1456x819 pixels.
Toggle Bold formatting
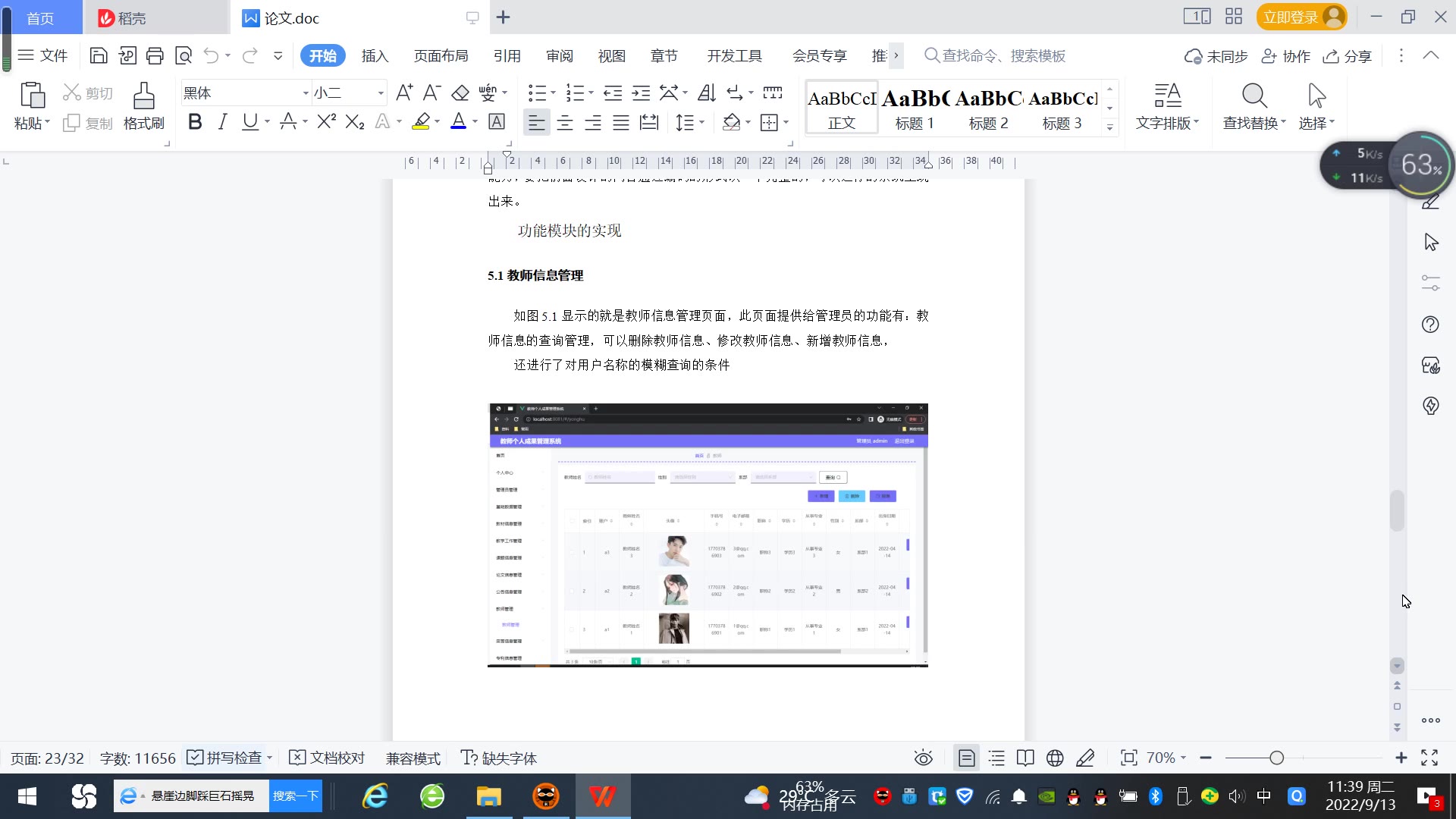tap(195, 122)
